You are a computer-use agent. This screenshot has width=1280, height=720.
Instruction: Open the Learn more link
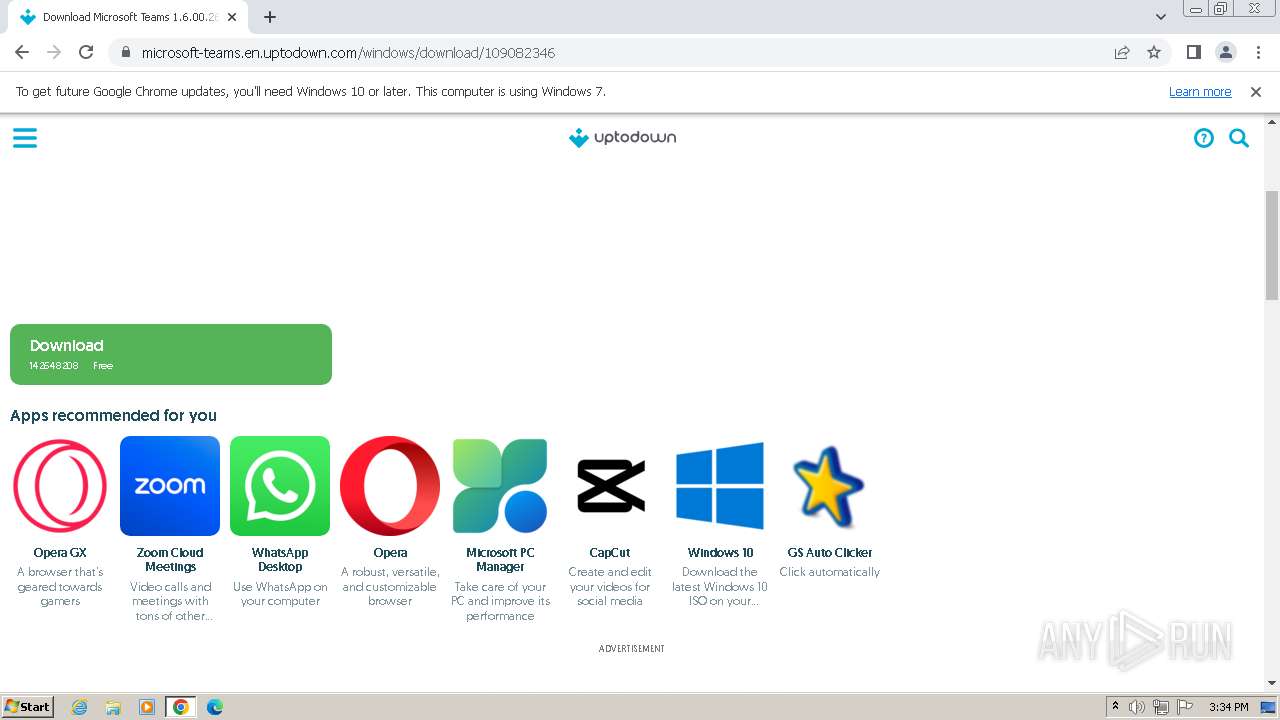click(x=1200, y=91)
